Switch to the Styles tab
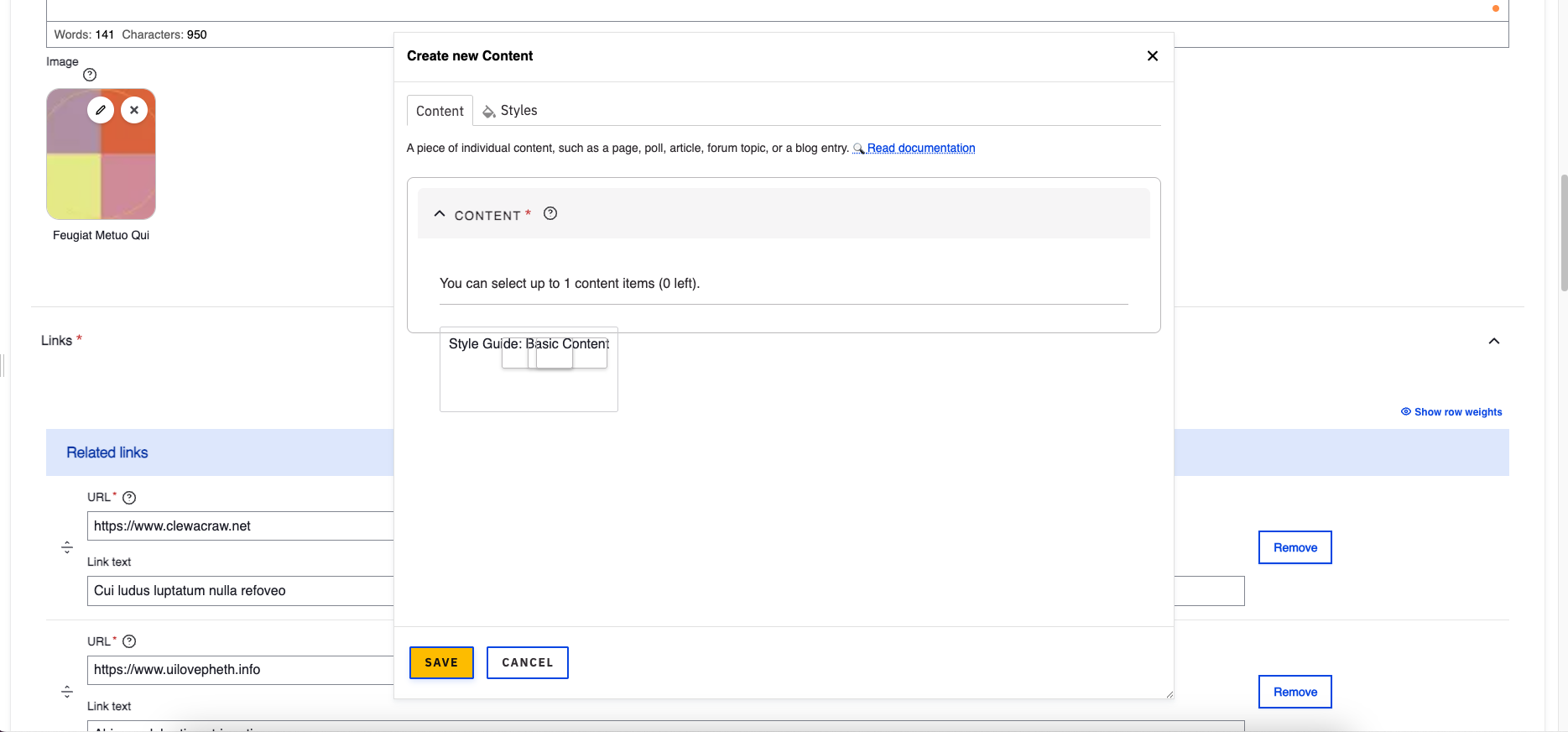This screenshot has width=1568, height=732. (510, 111)
